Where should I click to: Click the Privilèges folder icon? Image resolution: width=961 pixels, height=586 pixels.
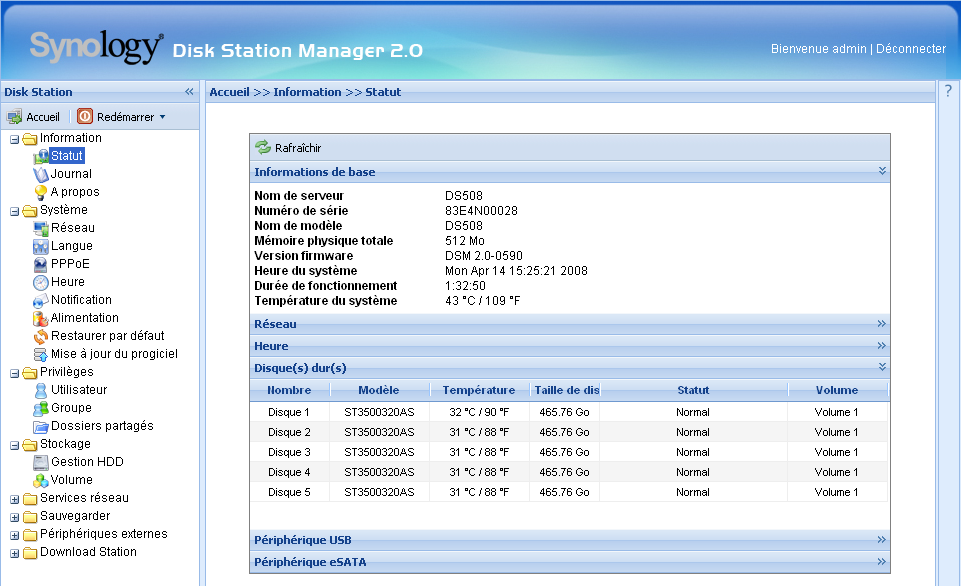(x=29, y=373)
